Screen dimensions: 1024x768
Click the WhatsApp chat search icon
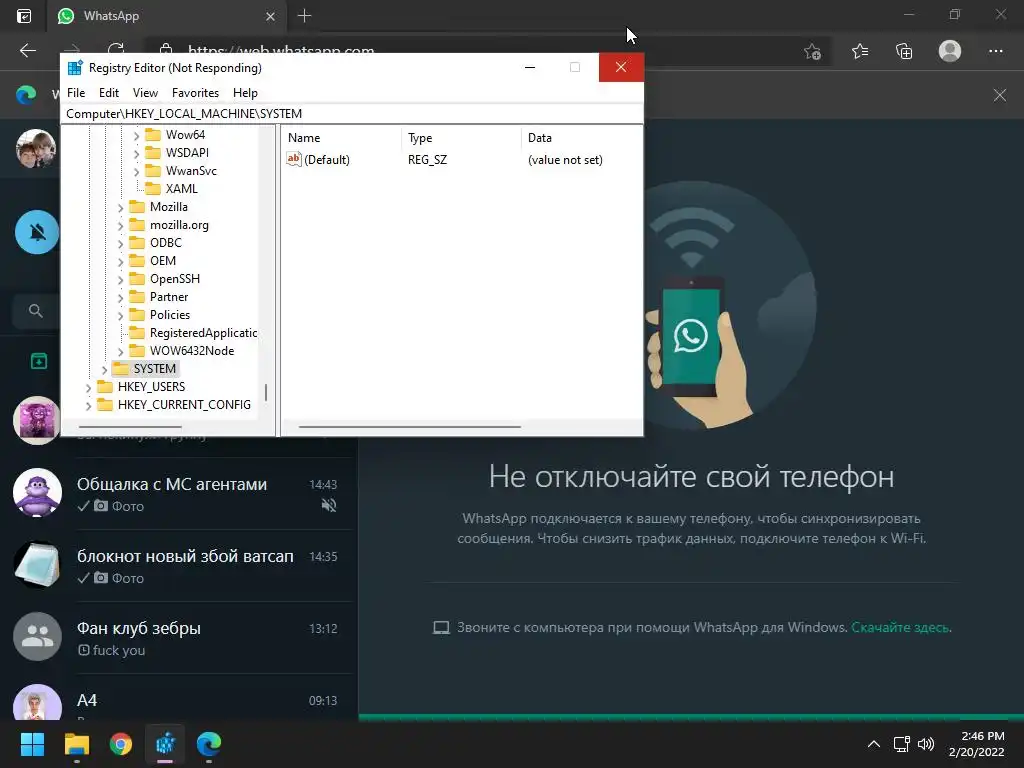click(x=36, y=311)
